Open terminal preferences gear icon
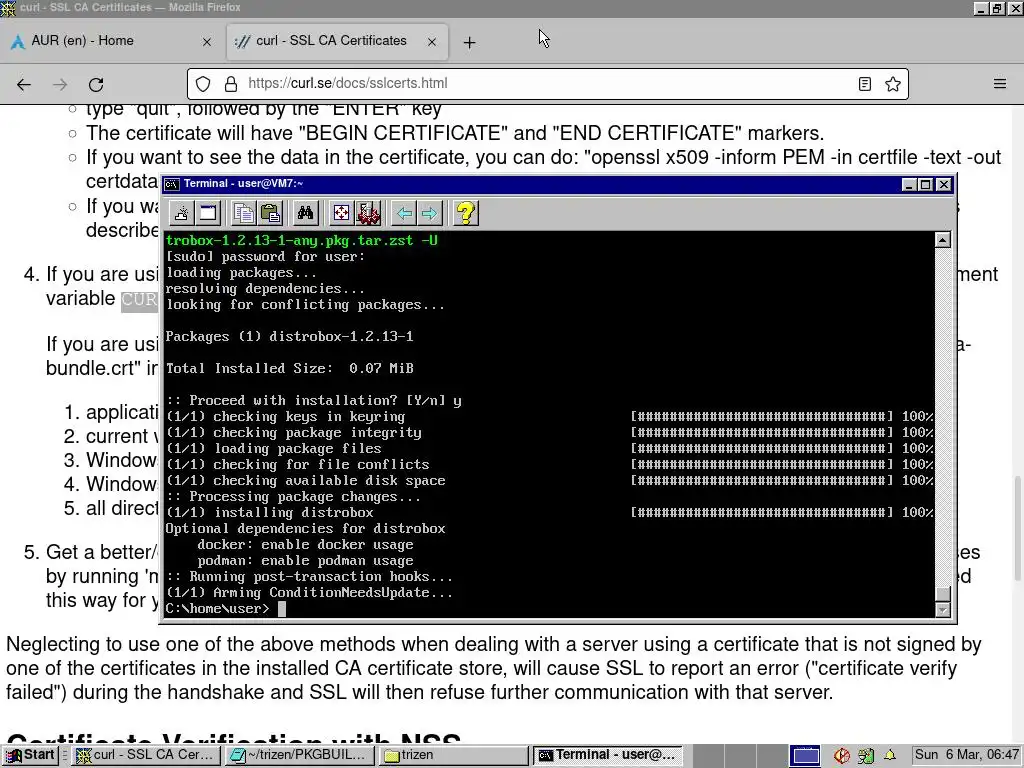Screen dimensions: 1024x768 [x=368, y=213]
